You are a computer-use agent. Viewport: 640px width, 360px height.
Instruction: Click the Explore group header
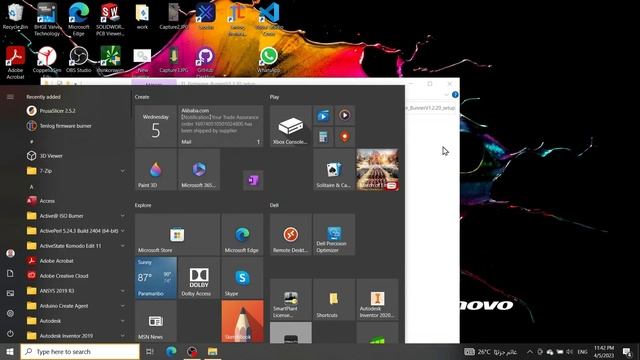click(143, 205)
